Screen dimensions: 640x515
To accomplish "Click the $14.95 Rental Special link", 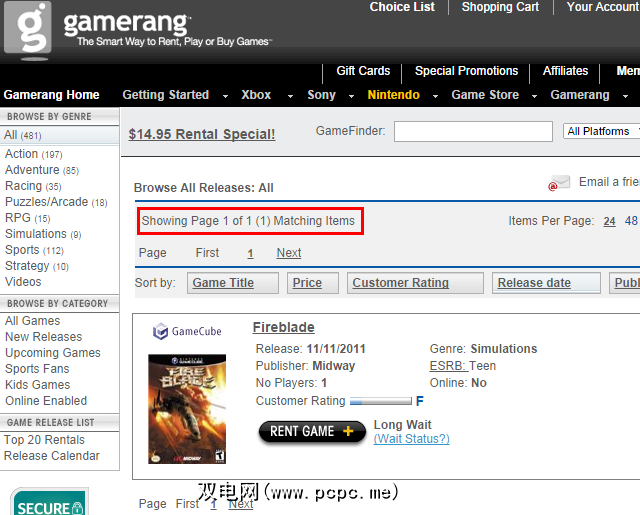I will click(x=202, y=134).
